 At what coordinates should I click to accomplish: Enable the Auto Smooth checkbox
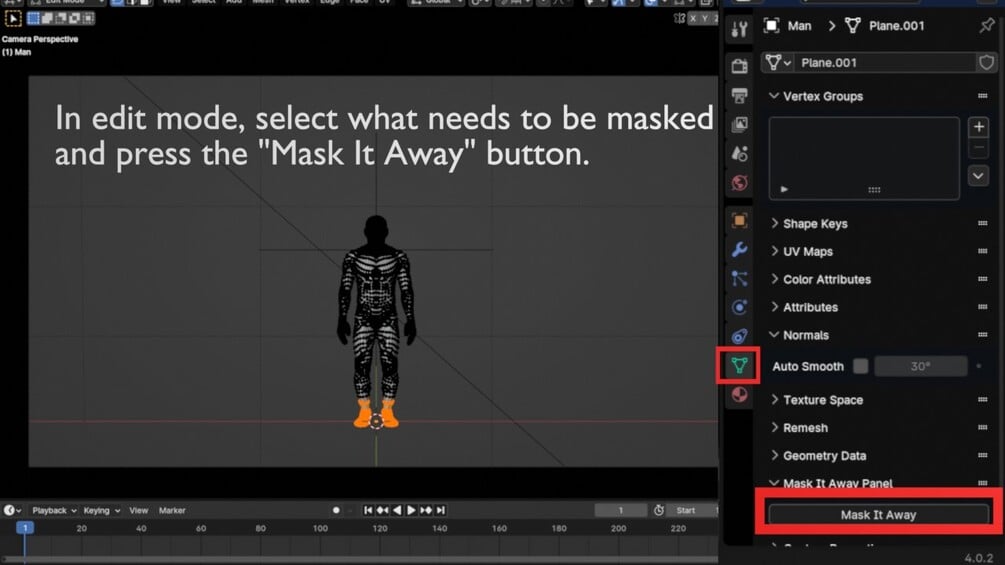coord(860,366)
